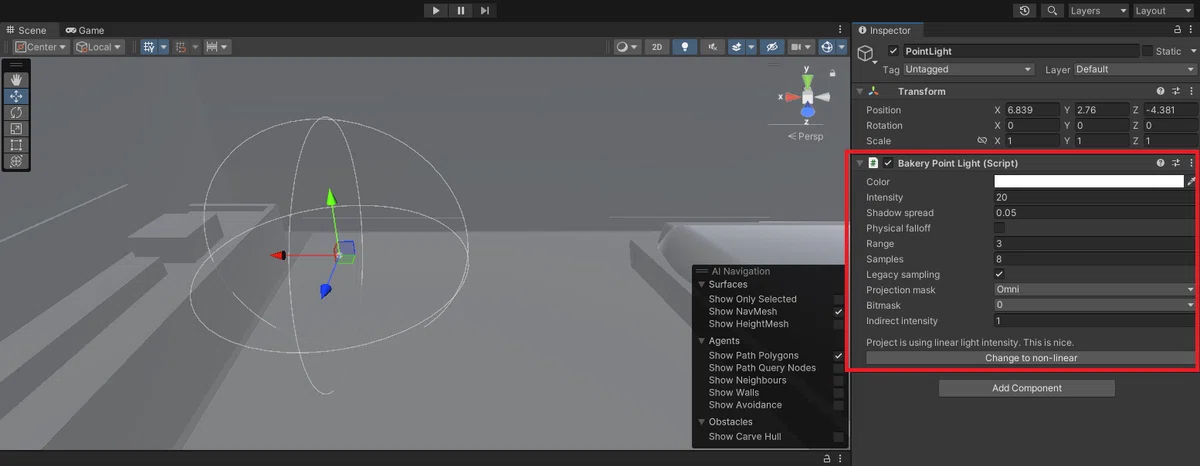The image size is (1200, 466).
Task: Lock the Inspector panel
Action: click(x=1176, y=30)
